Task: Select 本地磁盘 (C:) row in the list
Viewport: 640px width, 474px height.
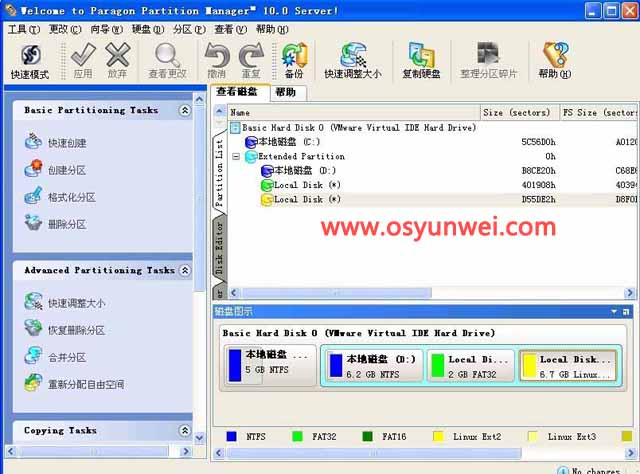Action: (x=433, y=142)
